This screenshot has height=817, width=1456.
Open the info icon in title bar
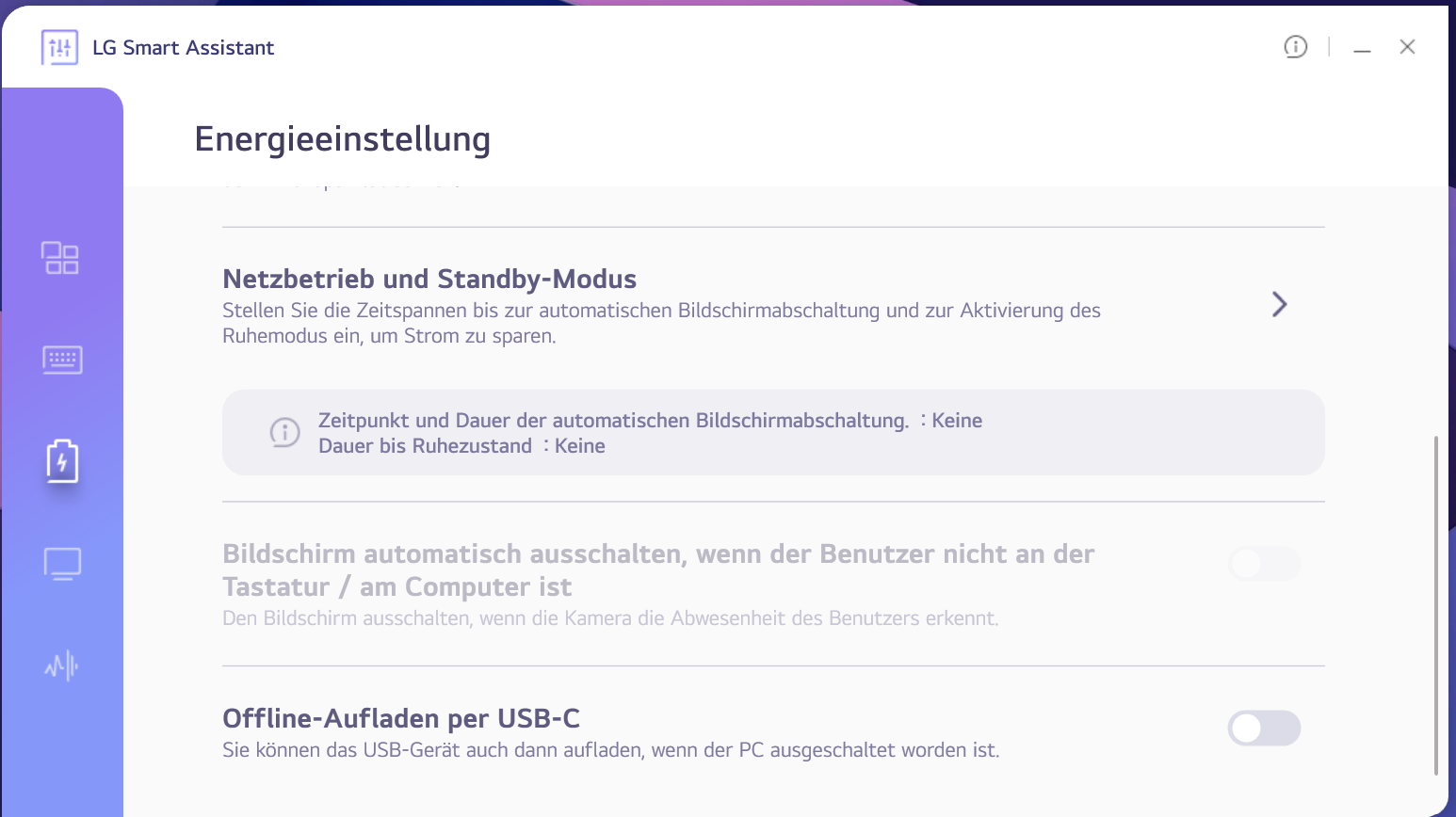[x=1296, y=47]
